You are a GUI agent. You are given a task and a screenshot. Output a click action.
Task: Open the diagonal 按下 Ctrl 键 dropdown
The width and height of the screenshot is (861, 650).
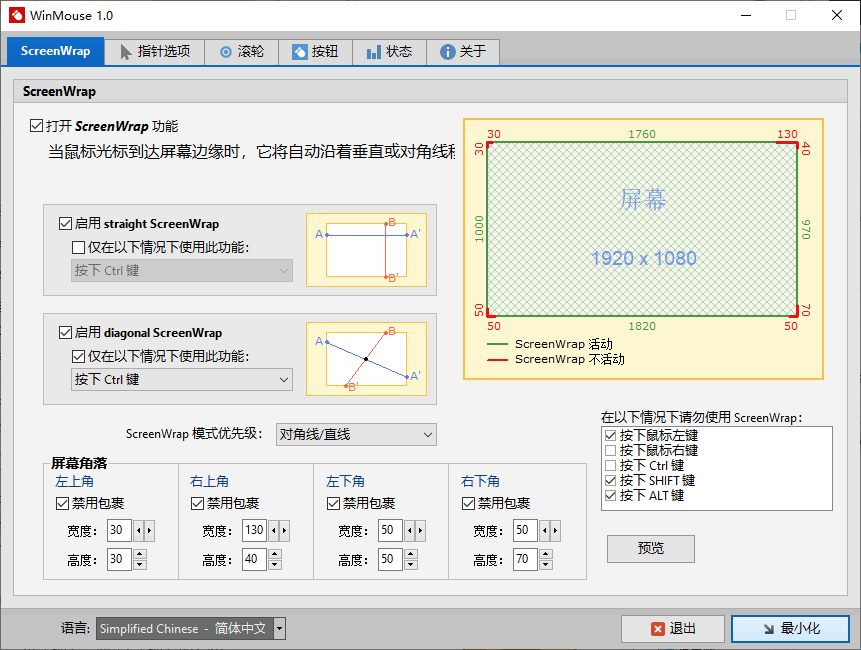pos(182,379)
